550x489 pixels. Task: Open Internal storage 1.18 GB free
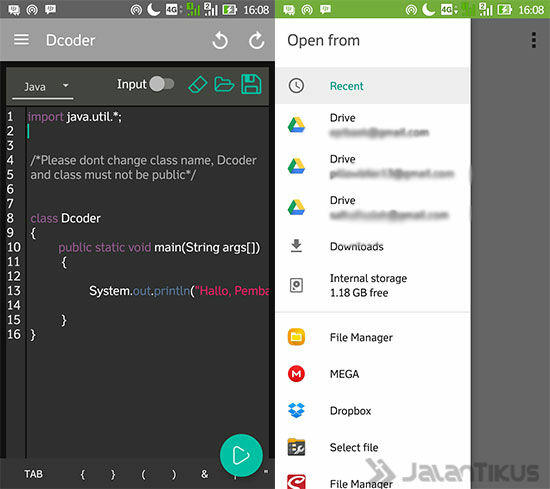click(x=373, y=285)
